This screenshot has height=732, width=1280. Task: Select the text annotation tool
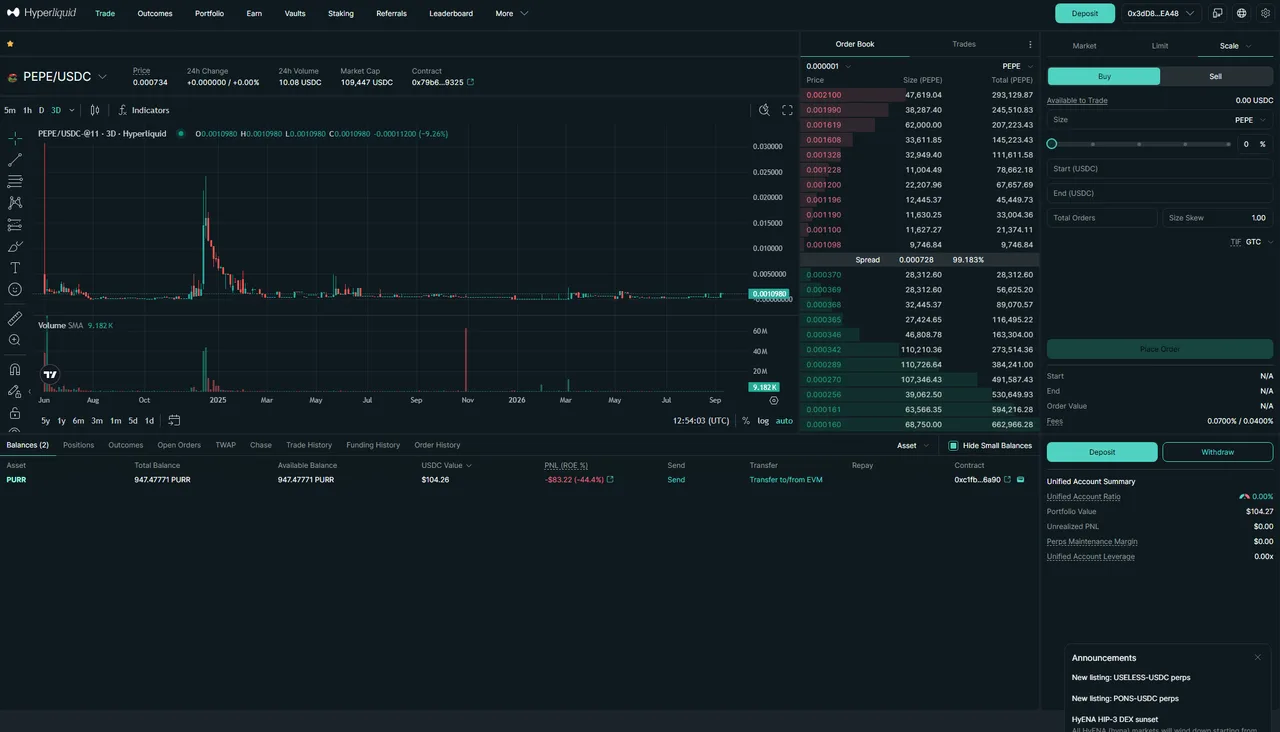tap(15, 268)
